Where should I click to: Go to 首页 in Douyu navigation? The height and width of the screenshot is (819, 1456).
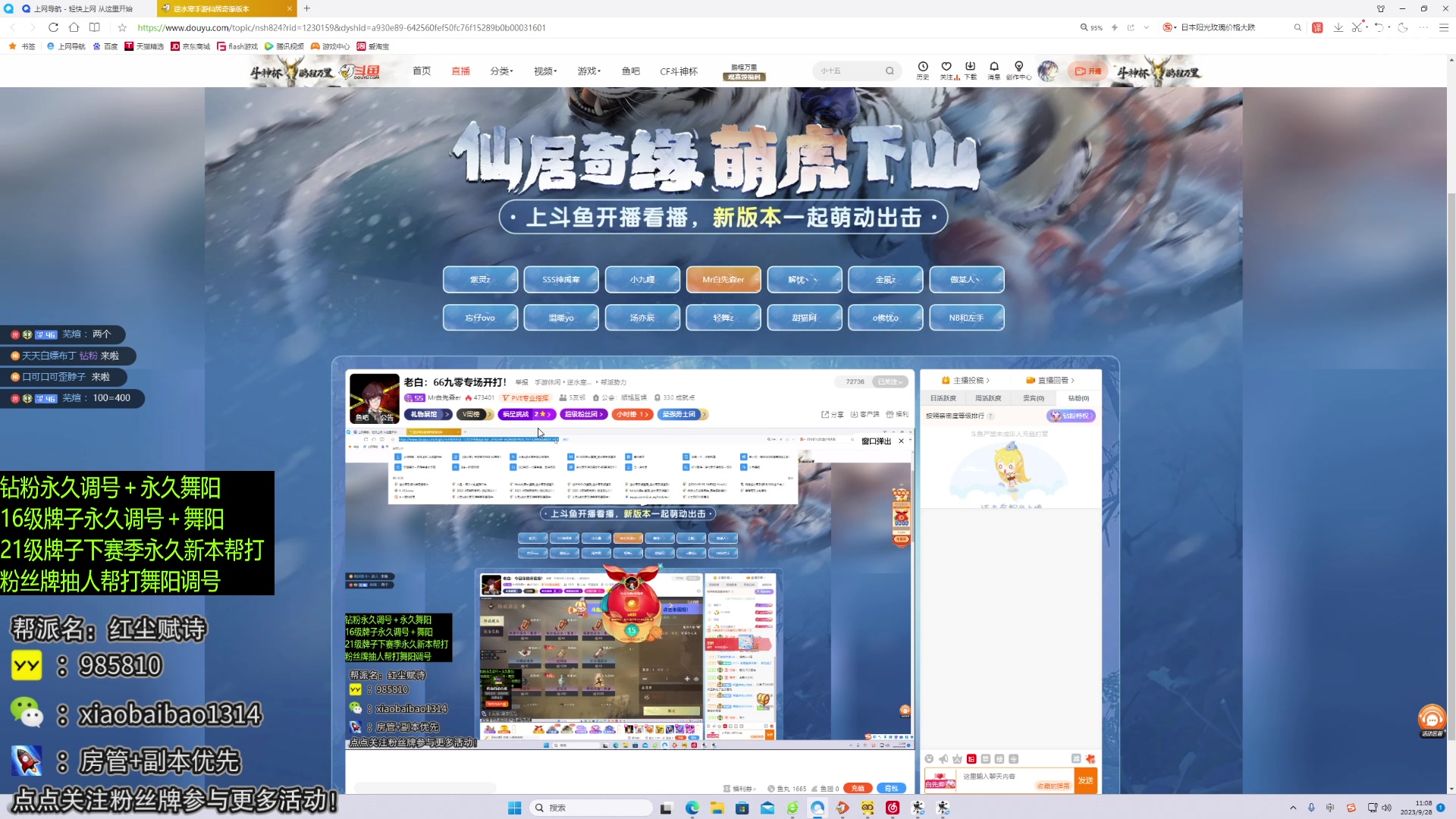click(x=422, y=71)
